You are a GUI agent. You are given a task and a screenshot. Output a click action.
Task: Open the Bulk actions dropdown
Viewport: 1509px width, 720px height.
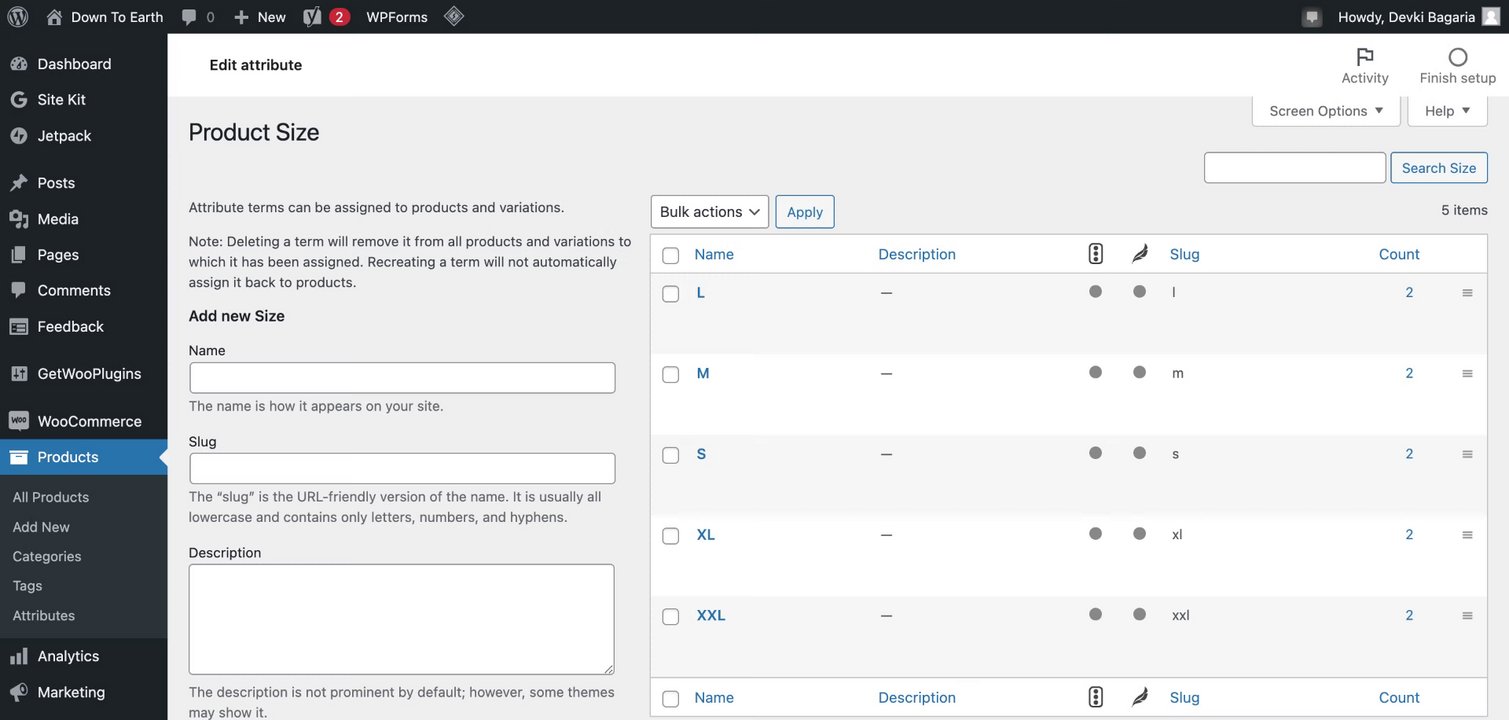point(709,211)
